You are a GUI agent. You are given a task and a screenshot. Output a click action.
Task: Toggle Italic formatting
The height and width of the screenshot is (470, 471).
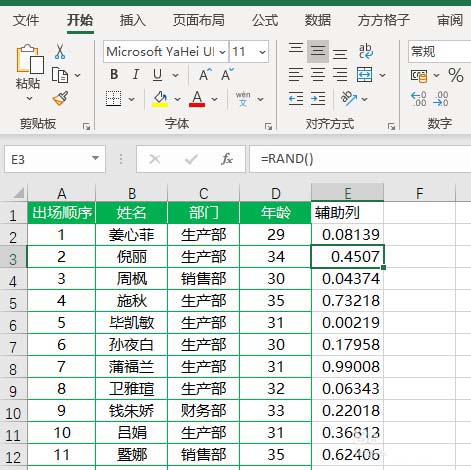tap(136, 75)
